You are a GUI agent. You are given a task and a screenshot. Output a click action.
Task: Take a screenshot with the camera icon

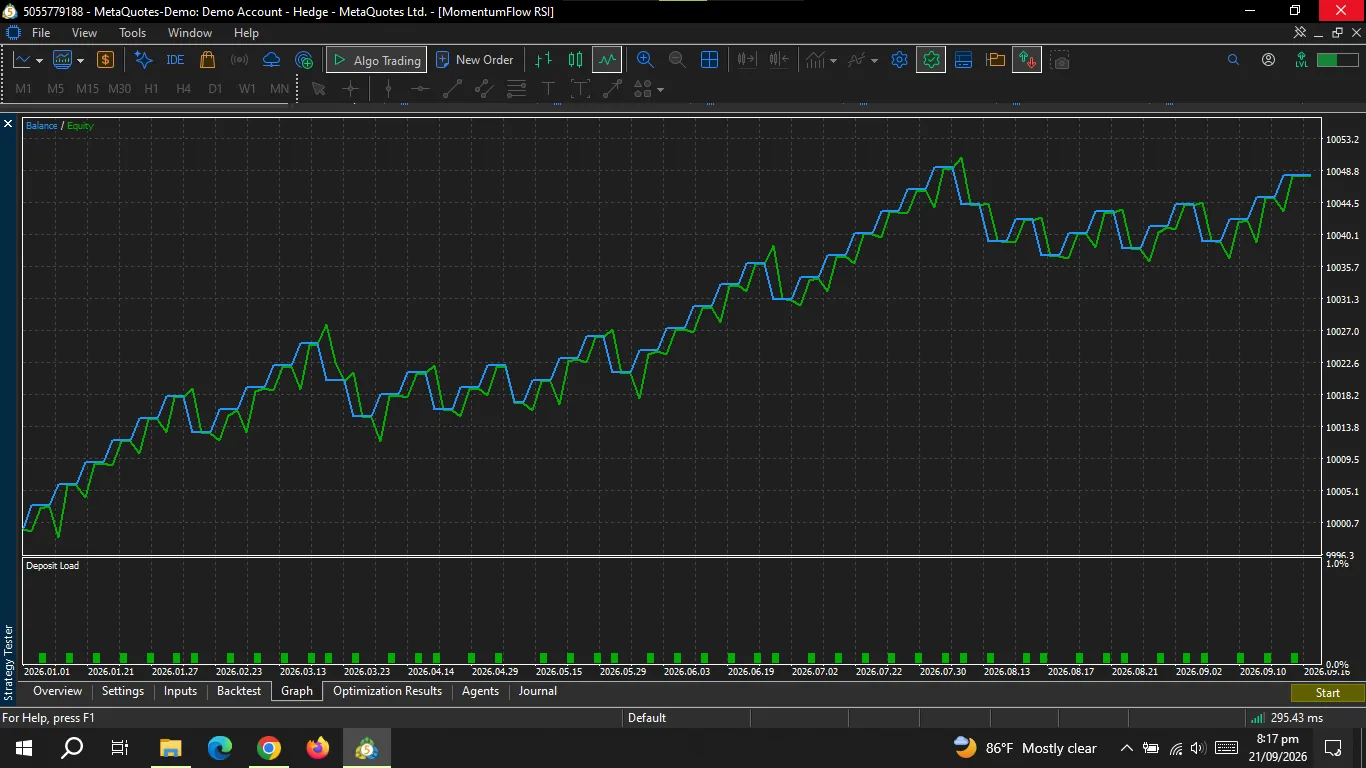(1061, 61)
